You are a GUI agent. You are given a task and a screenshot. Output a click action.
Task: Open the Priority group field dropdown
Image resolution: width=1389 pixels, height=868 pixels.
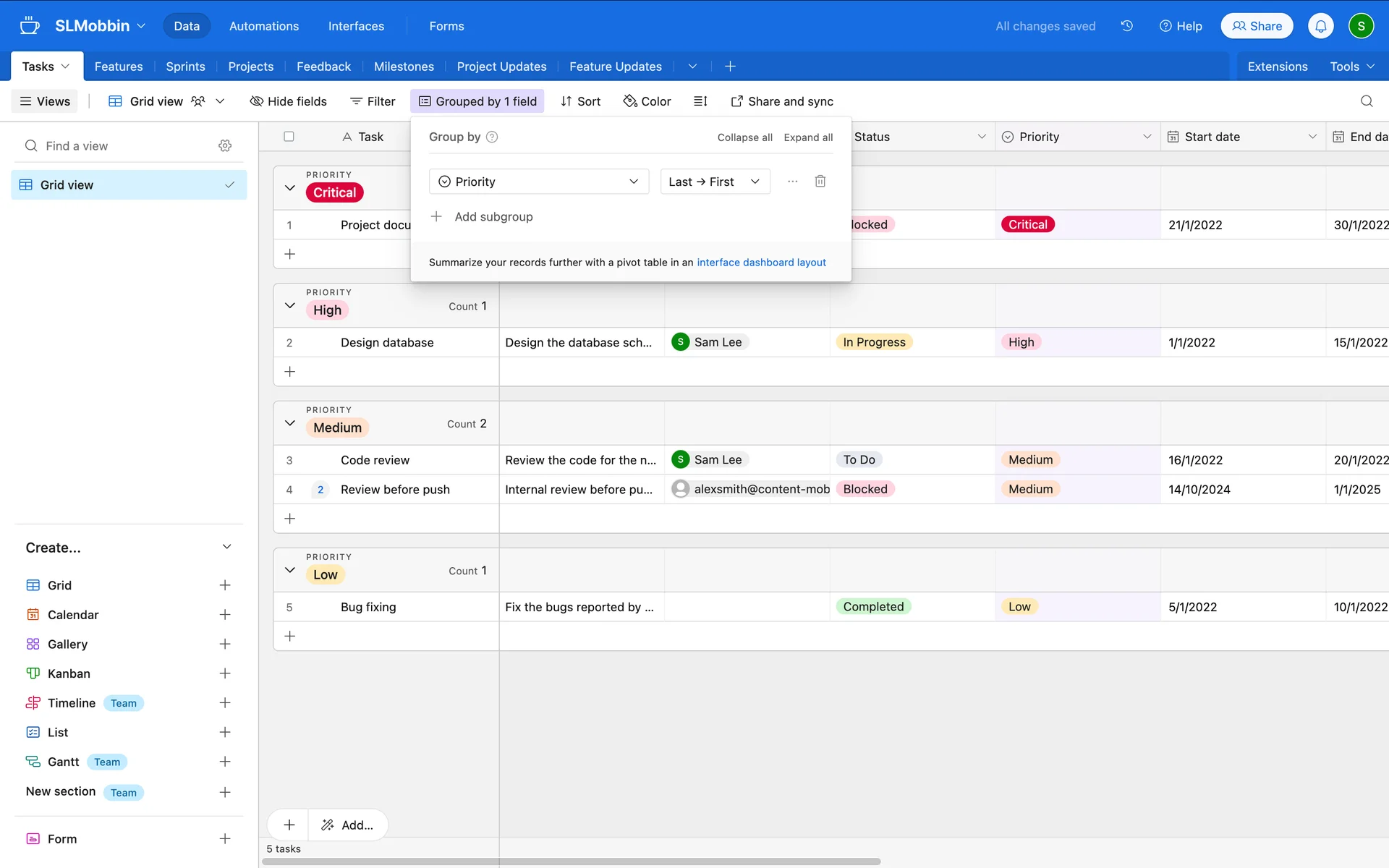pyautogui.click(x=538, y=182)
